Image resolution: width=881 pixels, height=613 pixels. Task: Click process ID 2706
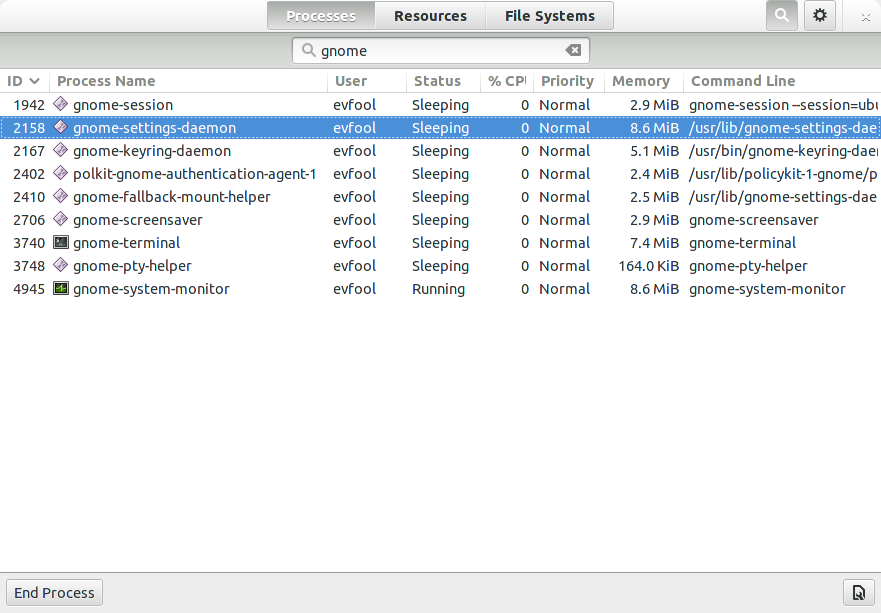tap(29, 220)
